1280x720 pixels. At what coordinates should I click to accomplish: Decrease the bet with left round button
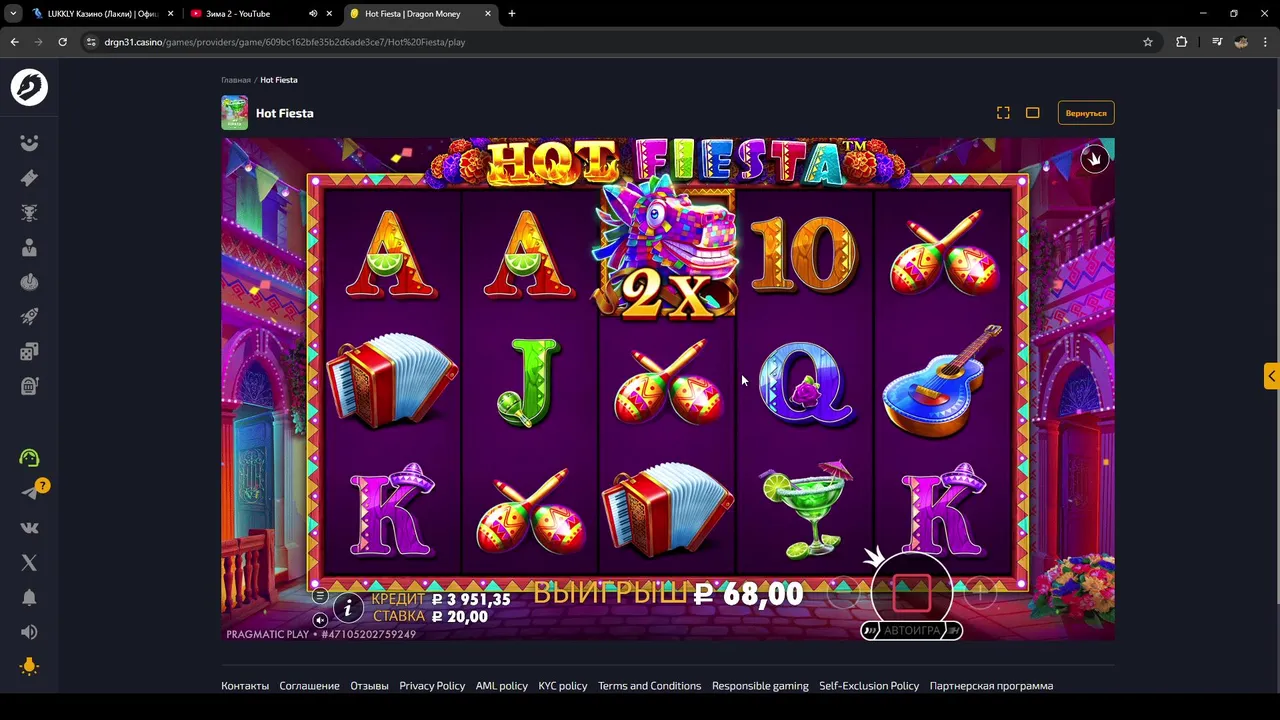click(x=843, y=594)
